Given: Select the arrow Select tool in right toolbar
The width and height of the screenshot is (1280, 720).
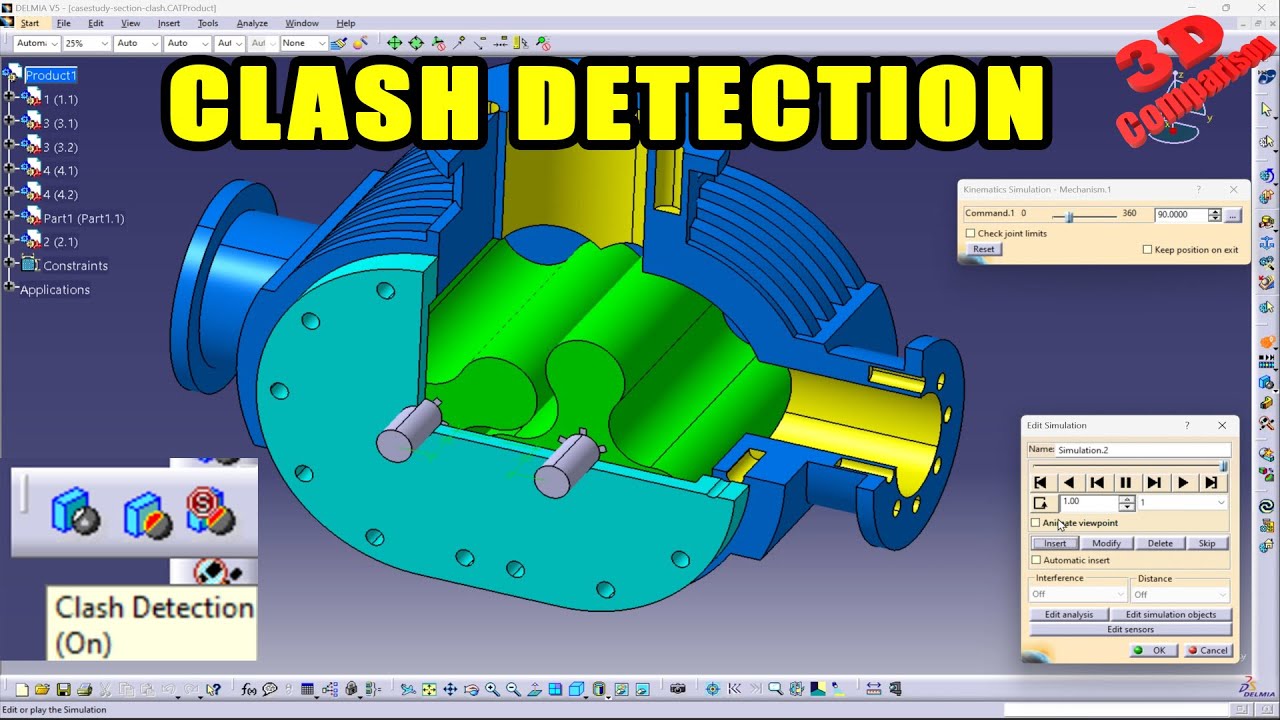Looking at the screenshot, I should 1267,108.
